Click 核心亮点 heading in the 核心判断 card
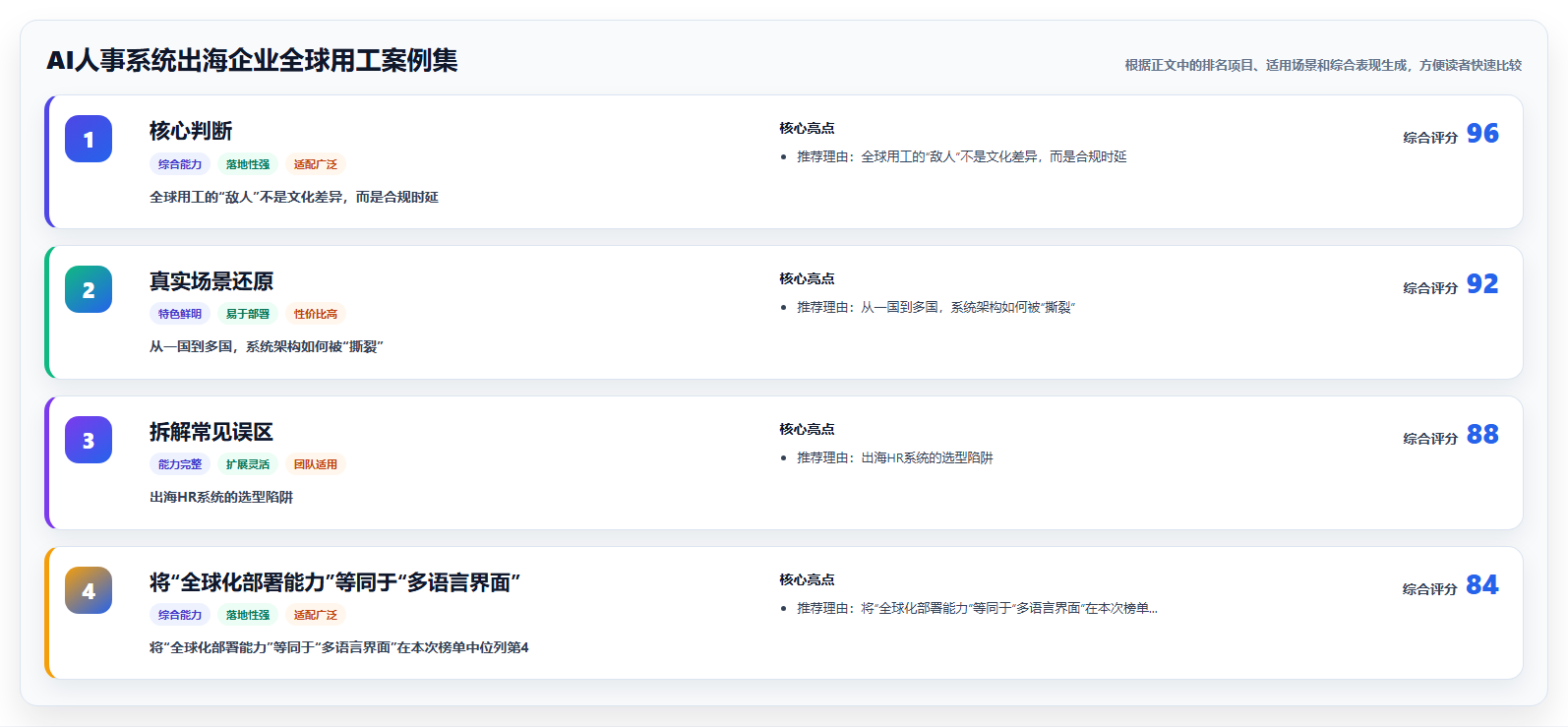This screenshot has width=1568, height=727. click(x=807, y=128)
